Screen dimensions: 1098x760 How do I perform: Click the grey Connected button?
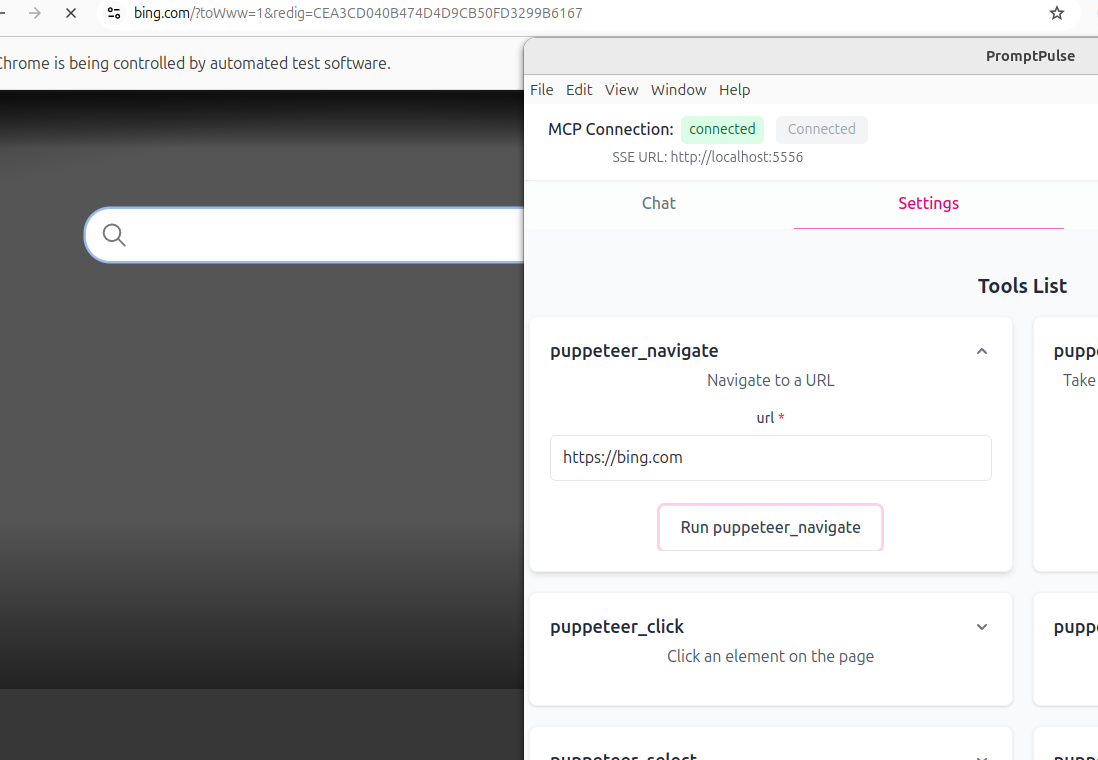click(821, 130)
